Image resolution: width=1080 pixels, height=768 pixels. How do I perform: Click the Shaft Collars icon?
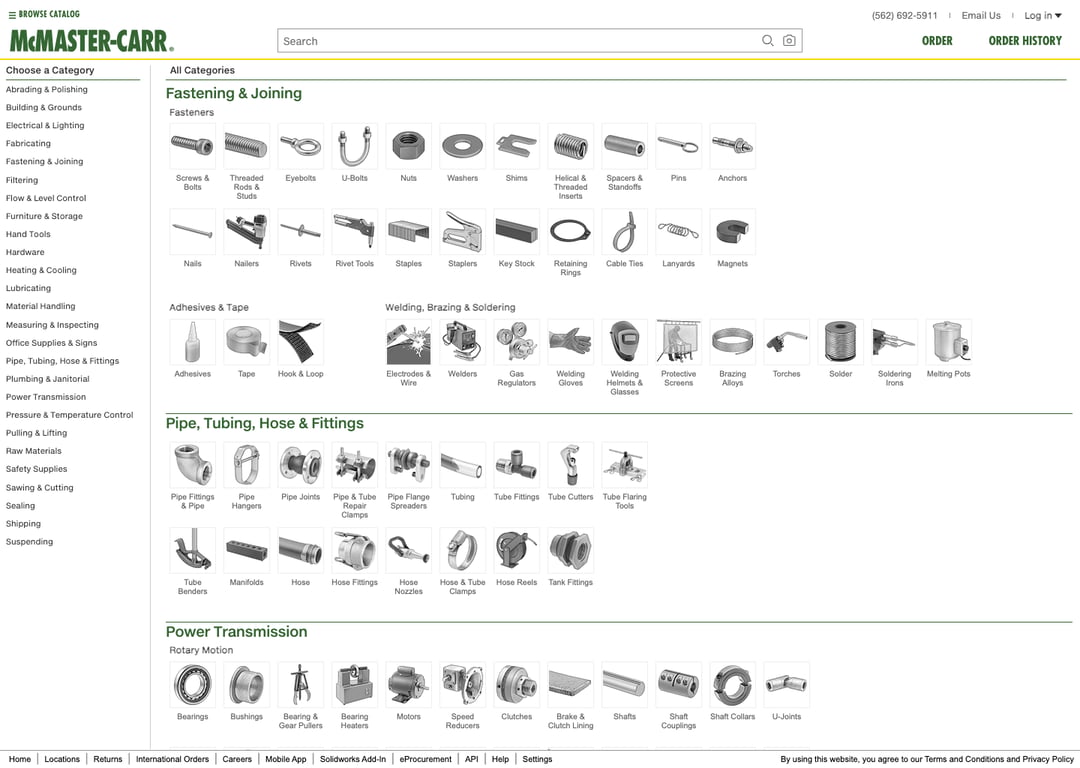(x=732, y=685)
